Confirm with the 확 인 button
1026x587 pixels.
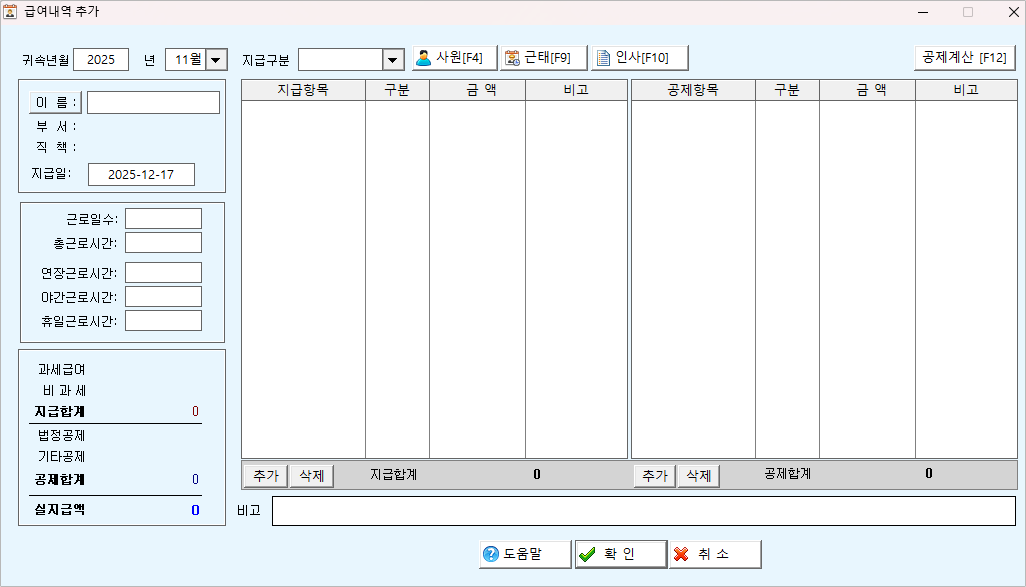(621, 554)
